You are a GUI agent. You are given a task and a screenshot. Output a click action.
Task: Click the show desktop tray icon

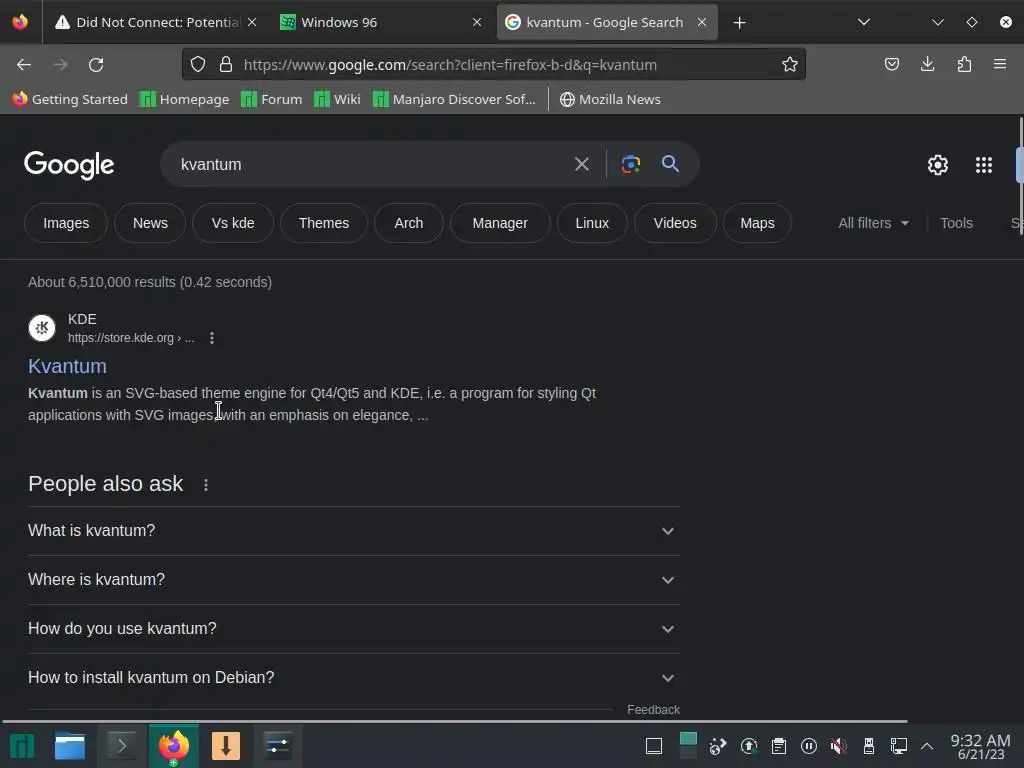654,746
